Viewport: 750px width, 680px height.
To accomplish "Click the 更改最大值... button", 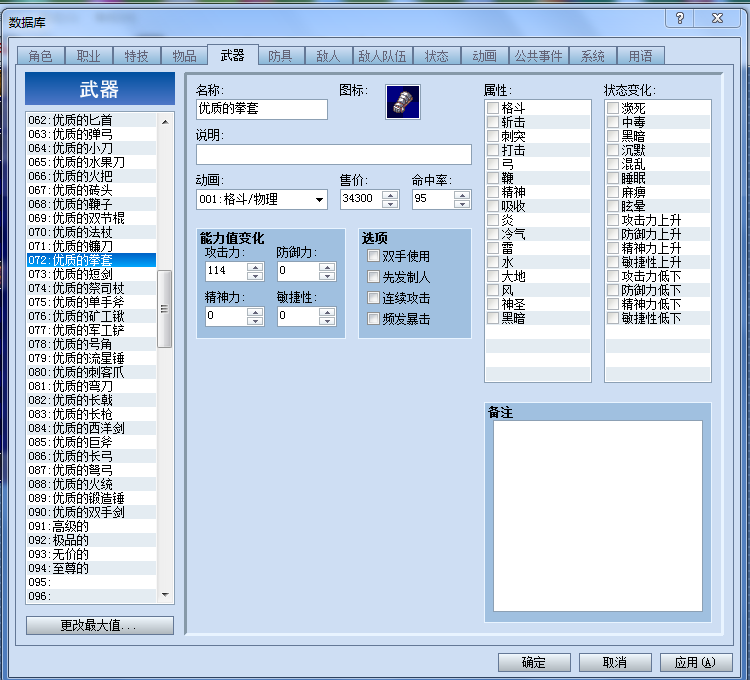I will [99, 625].
